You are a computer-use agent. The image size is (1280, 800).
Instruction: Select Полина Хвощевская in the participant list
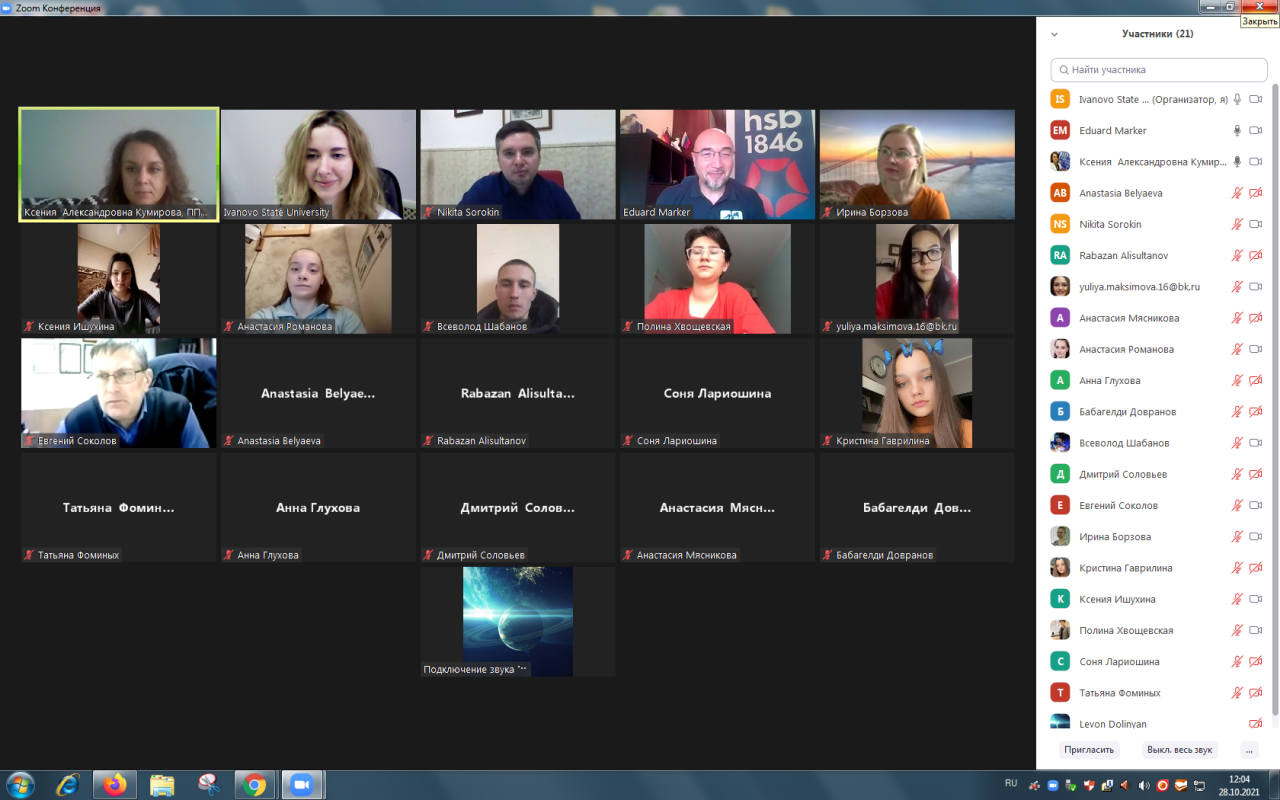click(x=1126, y=631)
